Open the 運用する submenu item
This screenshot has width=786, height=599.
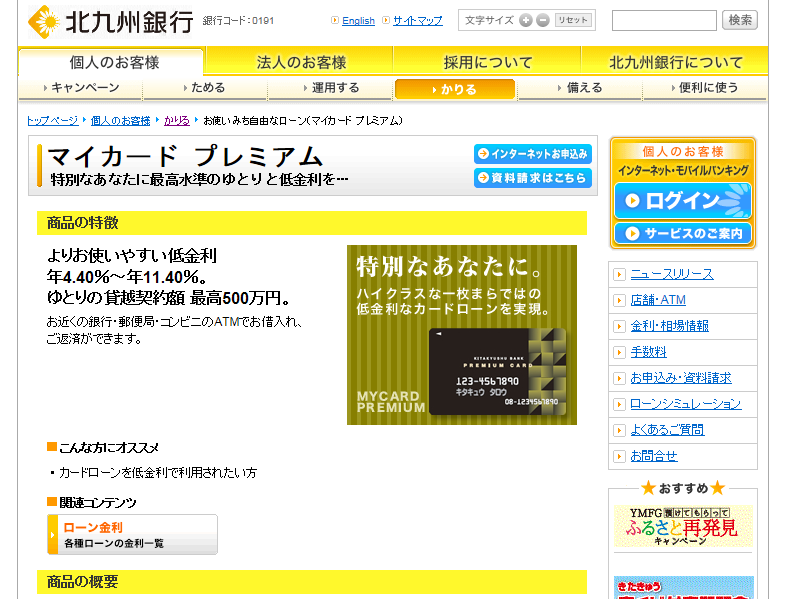point(331,88)
